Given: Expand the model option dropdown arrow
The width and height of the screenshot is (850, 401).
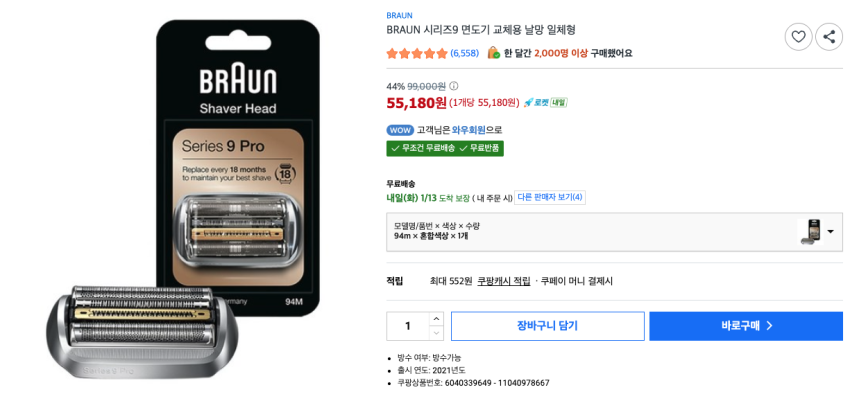Looking at the screenshot, I should click(830, 232).
